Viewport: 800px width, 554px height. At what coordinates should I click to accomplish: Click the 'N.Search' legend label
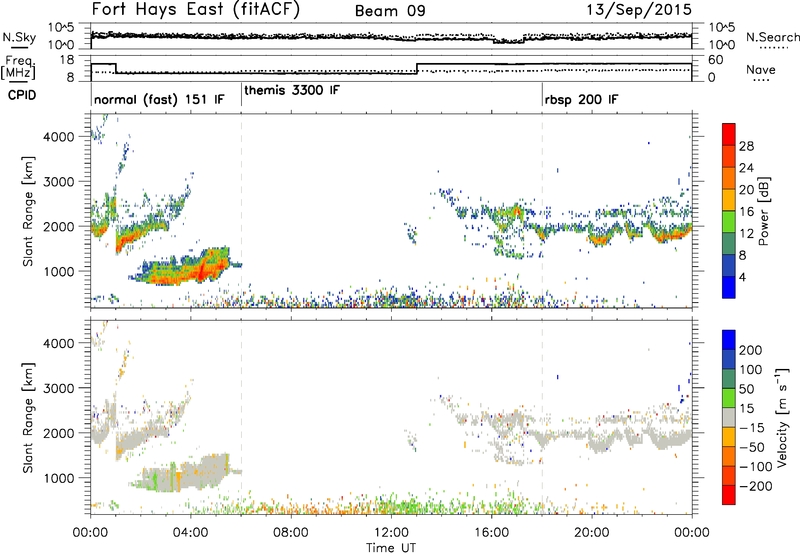click(x=772, y=37)
